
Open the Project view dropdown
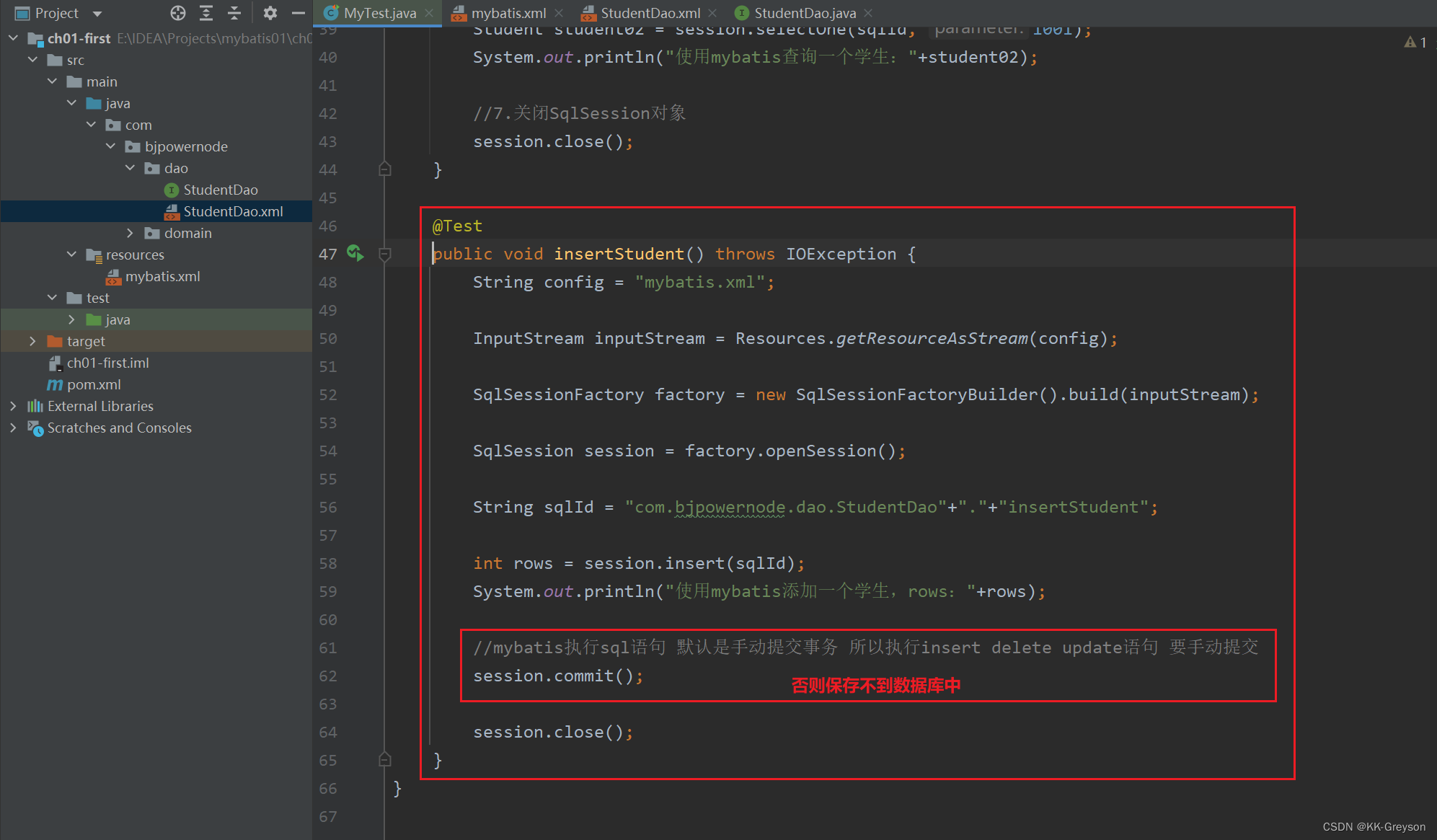(97, 14)
